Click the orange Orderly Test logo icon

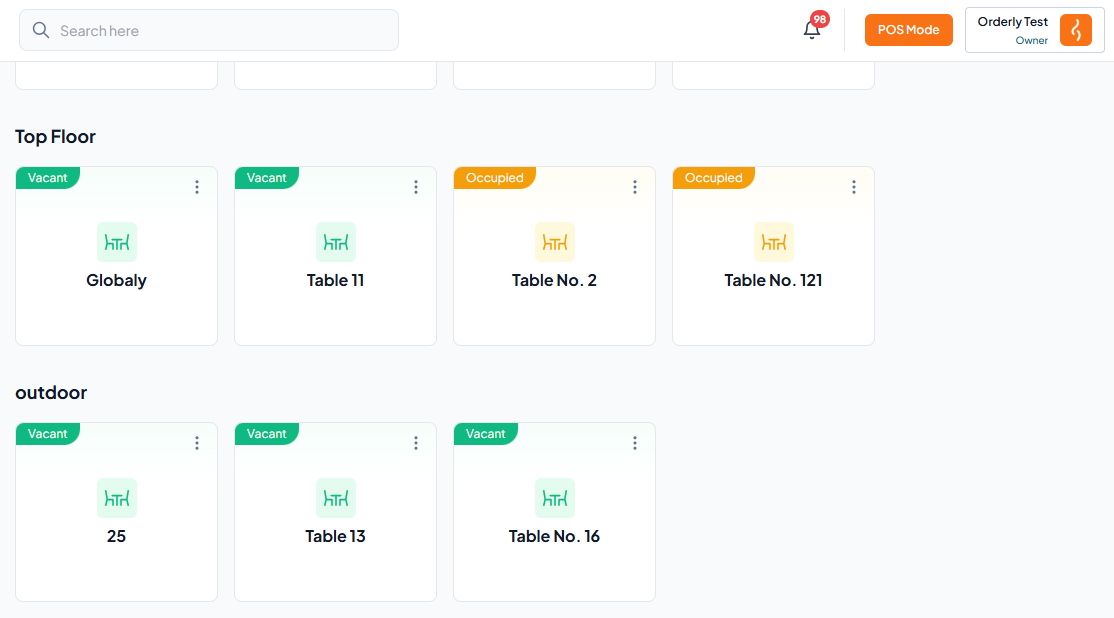coord(1076,30)
